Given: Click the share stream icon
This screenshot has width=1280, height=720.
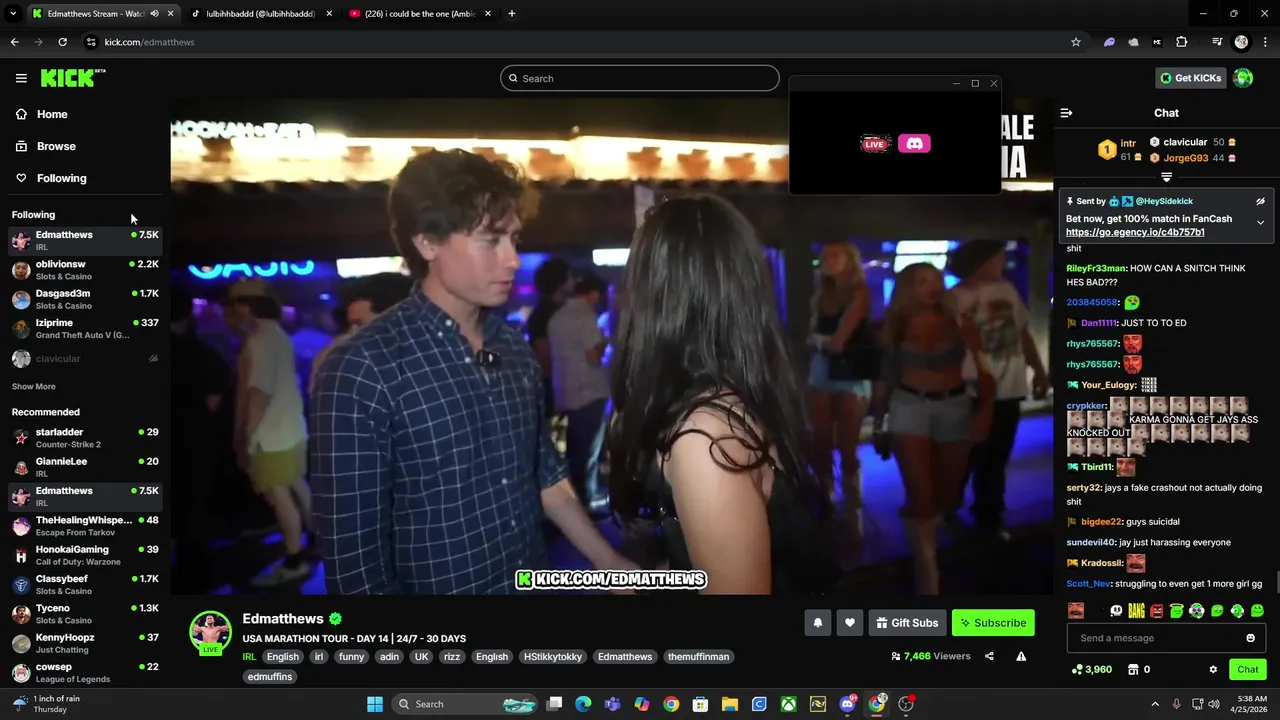Looking at the screenshot, I should [989, 656].
